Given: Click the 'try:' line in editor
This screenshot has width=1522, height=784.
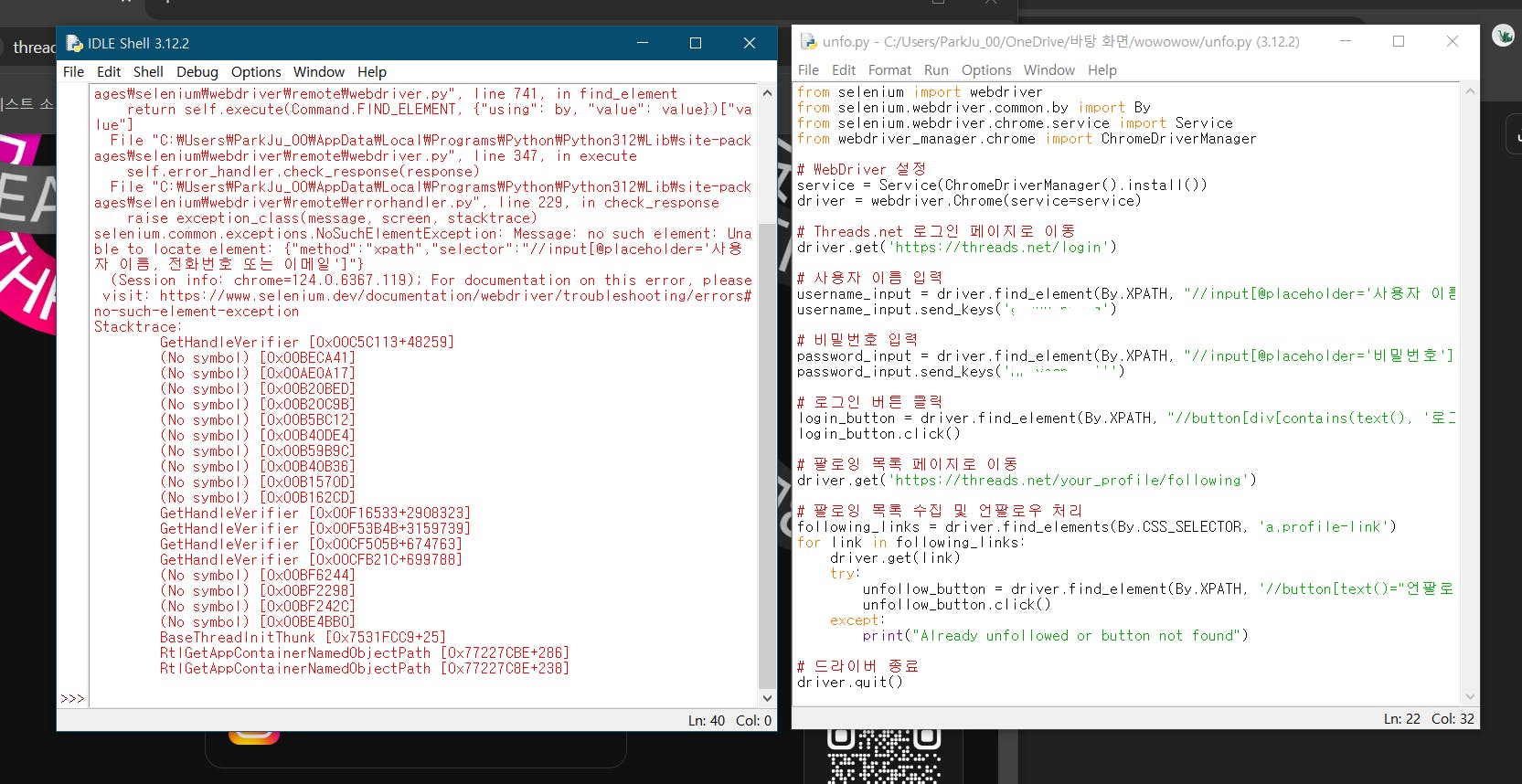Looking at the screenshot, I should pyautogui.click(x=846, y=574).
